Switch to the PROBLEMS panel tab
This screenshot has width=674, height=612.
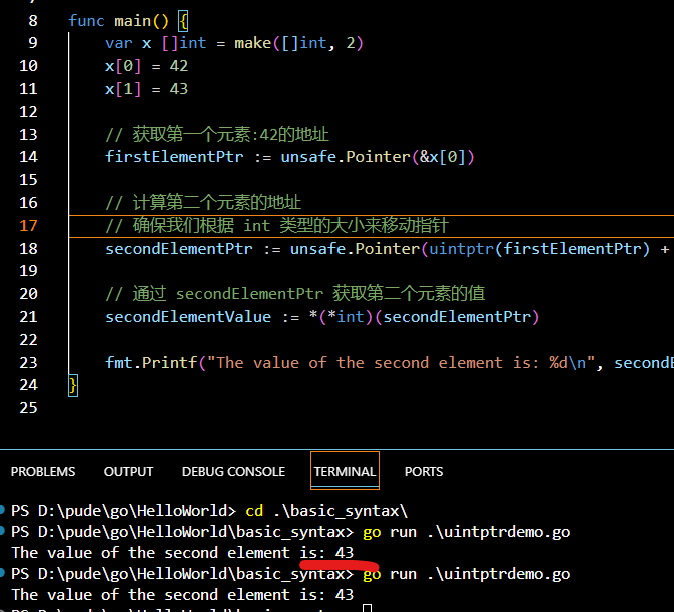pos(42,471)
